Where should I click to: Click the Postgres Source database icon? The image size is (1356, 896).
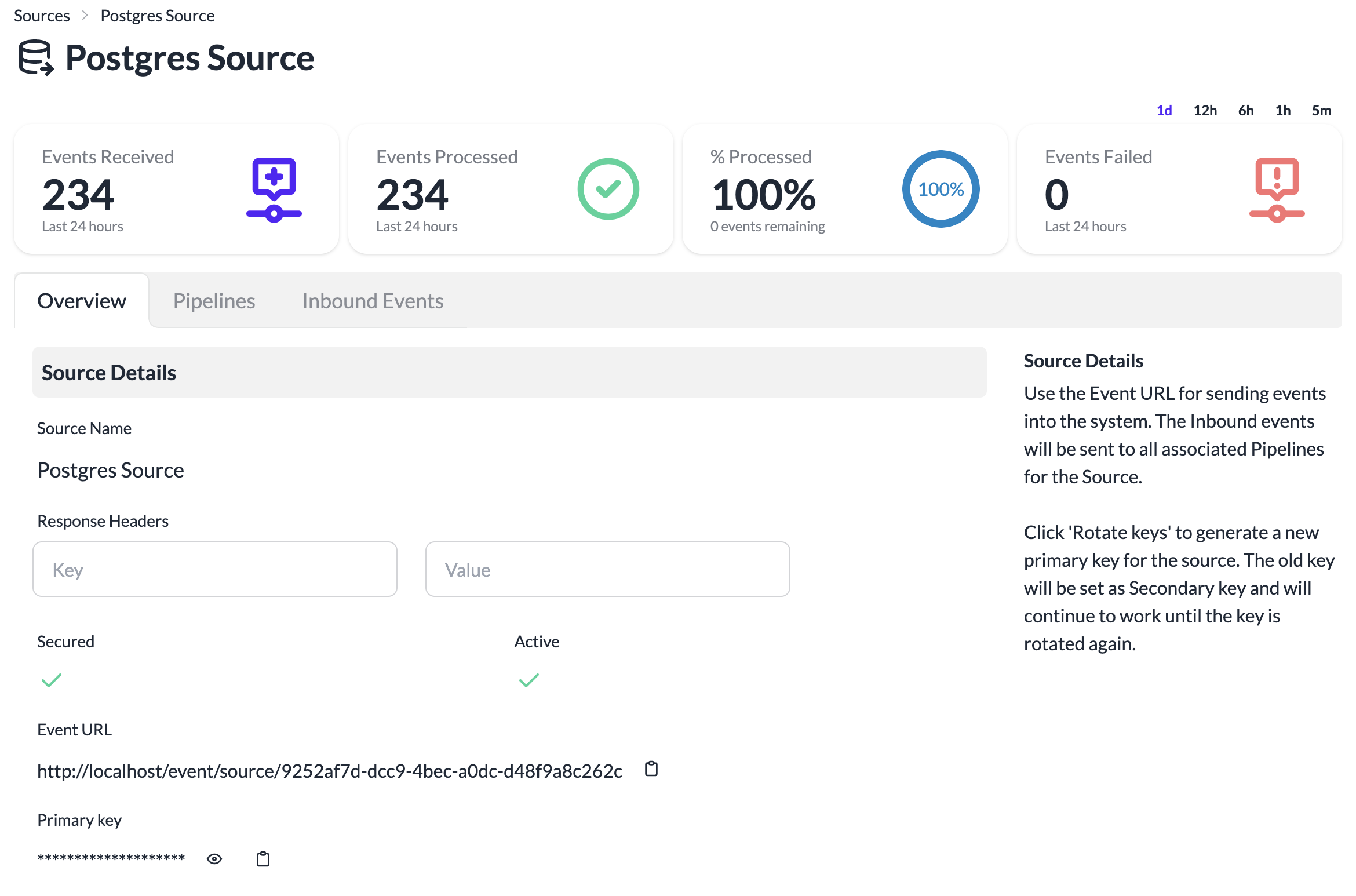point(36,57)
